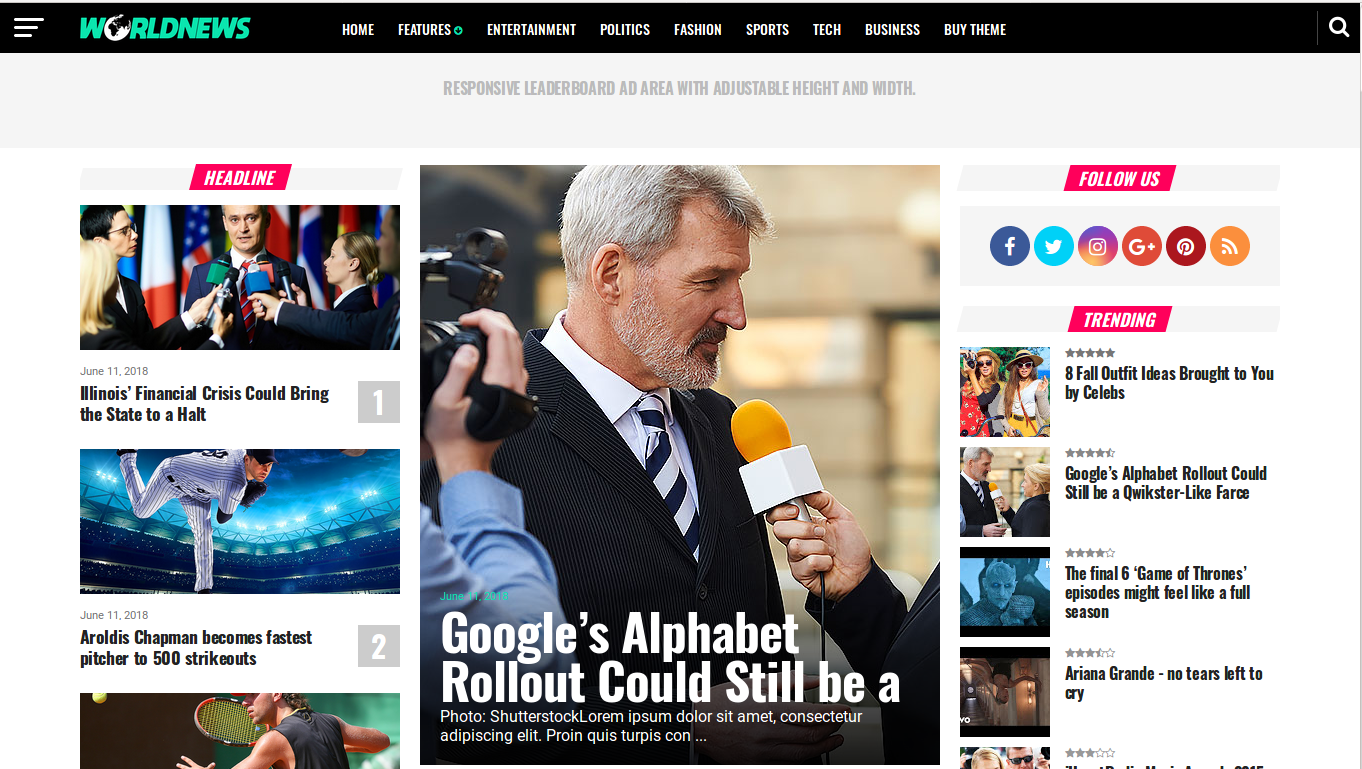
Task: Open the search magnifier icon
Action: click(x=1339, y=27)
